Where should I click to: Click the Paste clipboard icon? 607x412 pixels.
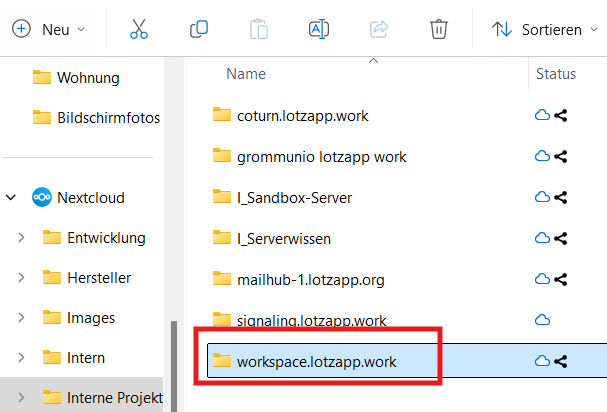point(259,29)
